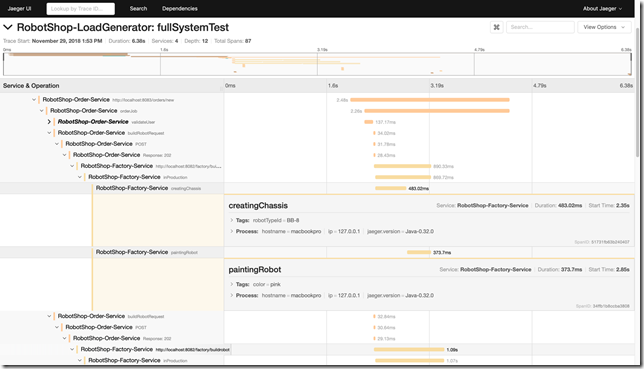The width and height of the screenshot is (644, 369).
Task: Focus the span Search field in trace header
Action: [x=540, y=27]
